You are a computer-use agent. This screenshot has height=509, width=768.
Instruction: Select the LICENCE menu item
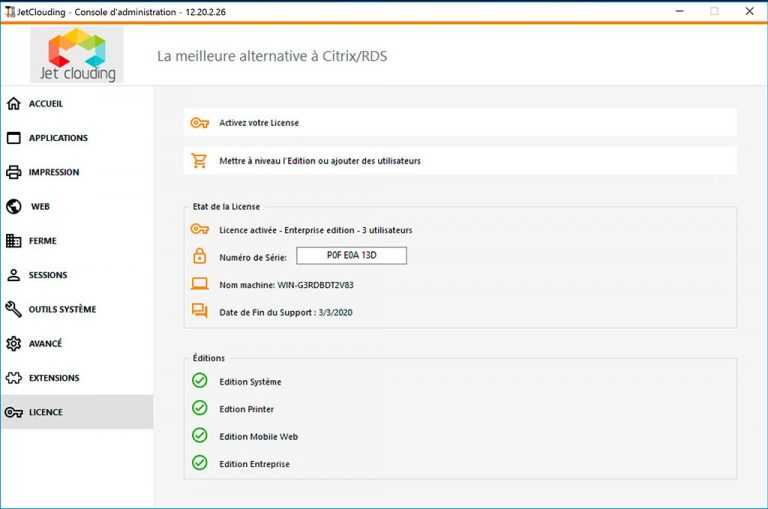click(x=77, y=412)
